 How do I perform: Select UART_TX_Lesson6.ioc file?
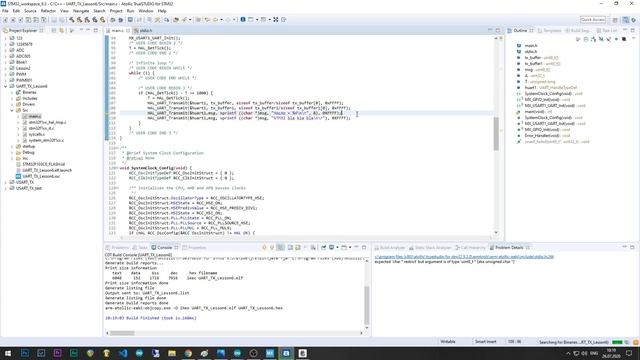click(x=41, y=176)
